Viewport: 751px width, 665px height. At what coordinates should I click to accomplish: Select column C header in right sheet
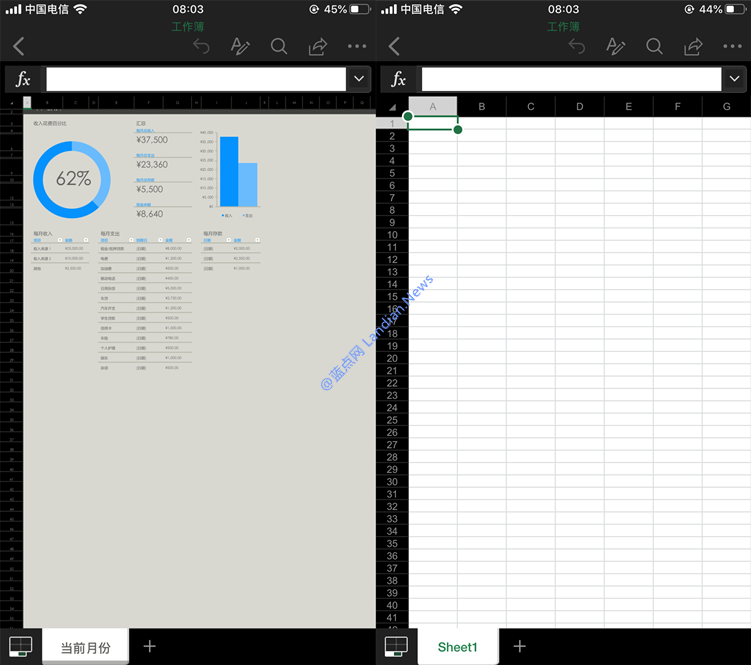click(531, 106)
